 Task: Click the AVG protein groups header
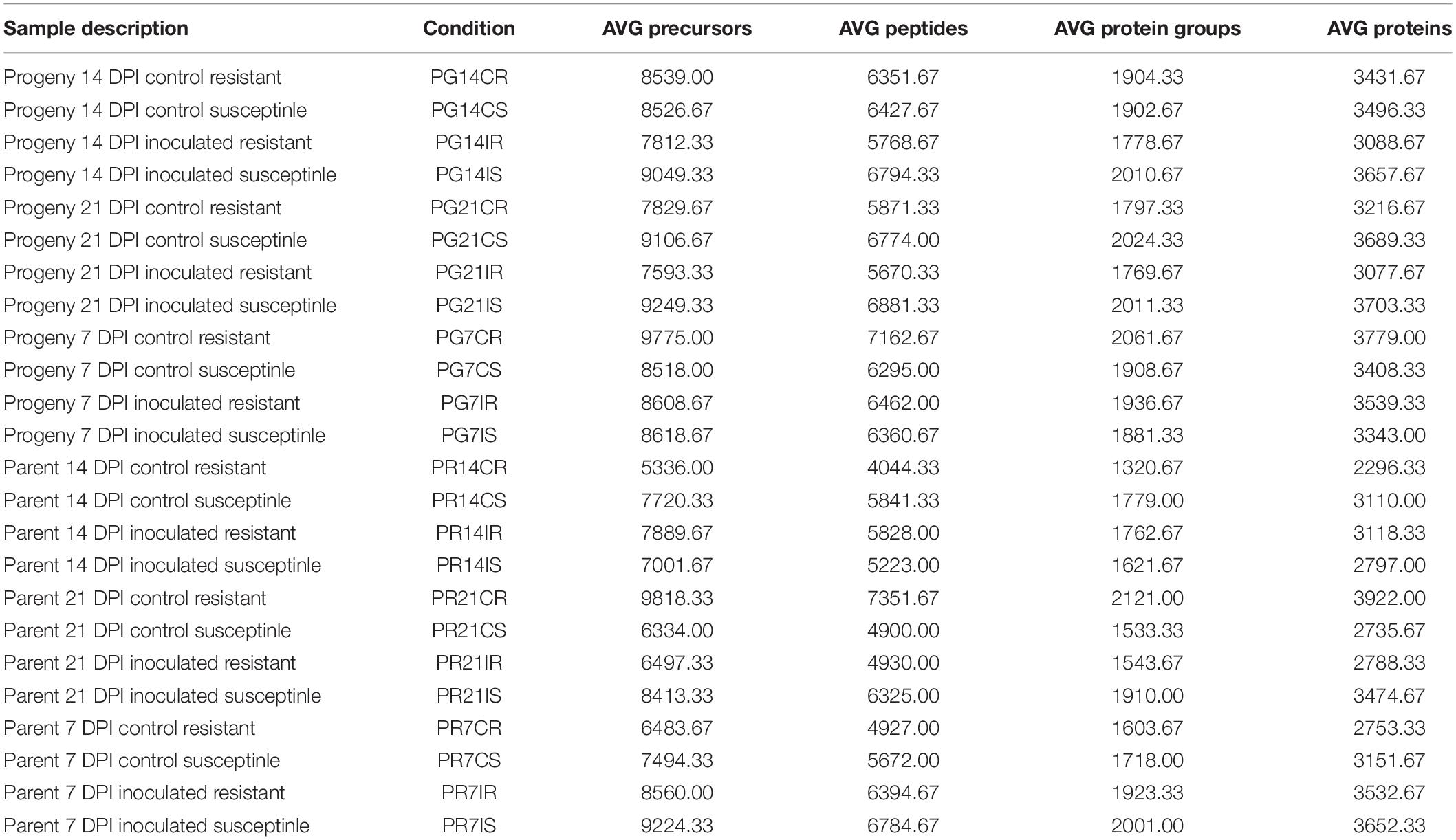[x=1147, y=28]
